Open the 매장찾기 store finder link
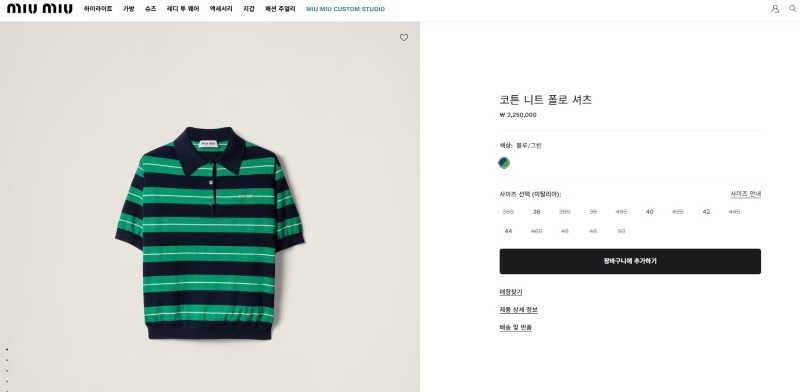Viewport: 800px width, 392px height. pyautogui.click(x=511, y=292)
